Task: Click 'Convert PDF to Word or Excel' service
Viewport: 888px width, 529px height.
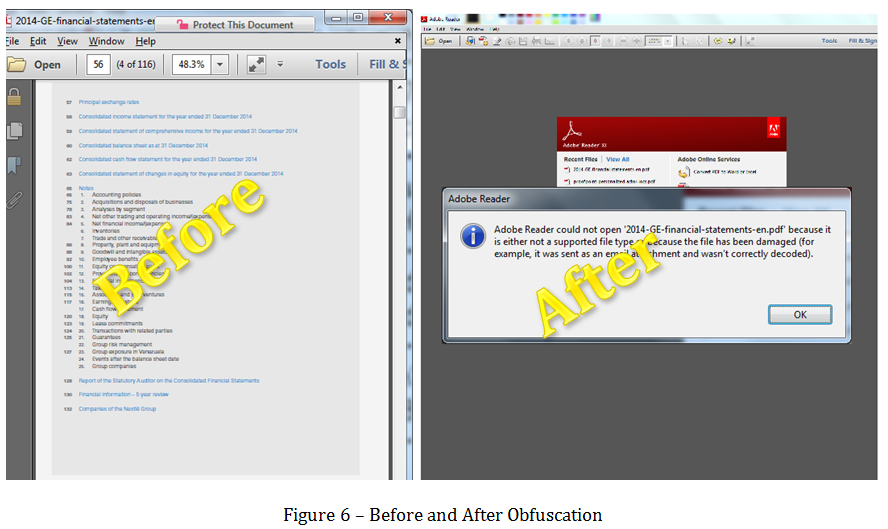Action: [x=724, y=172]
